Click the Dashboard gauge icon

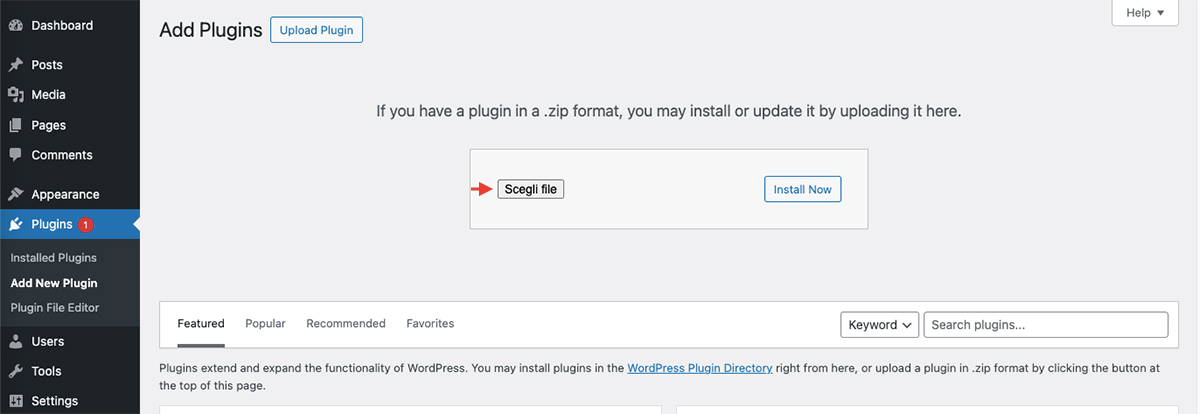[x=16, y=26]
